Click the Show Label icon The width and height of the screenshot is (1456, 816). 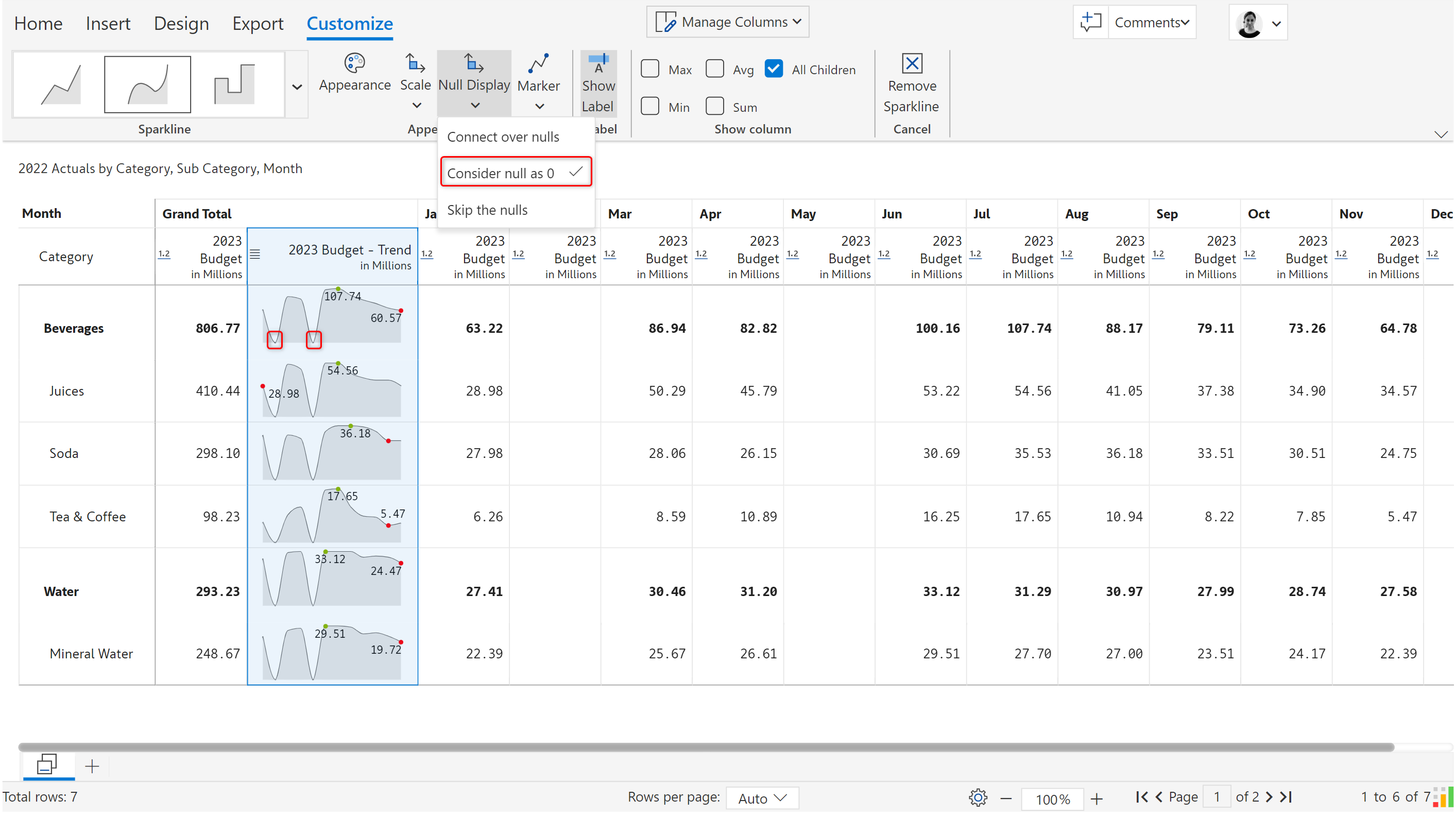(598, 63)
